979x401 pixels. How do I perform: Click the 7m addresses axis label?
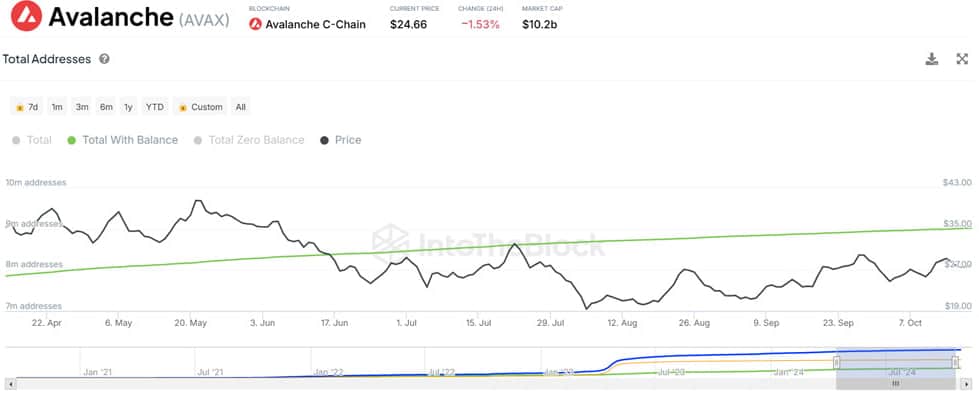click(x=34, y=306)
